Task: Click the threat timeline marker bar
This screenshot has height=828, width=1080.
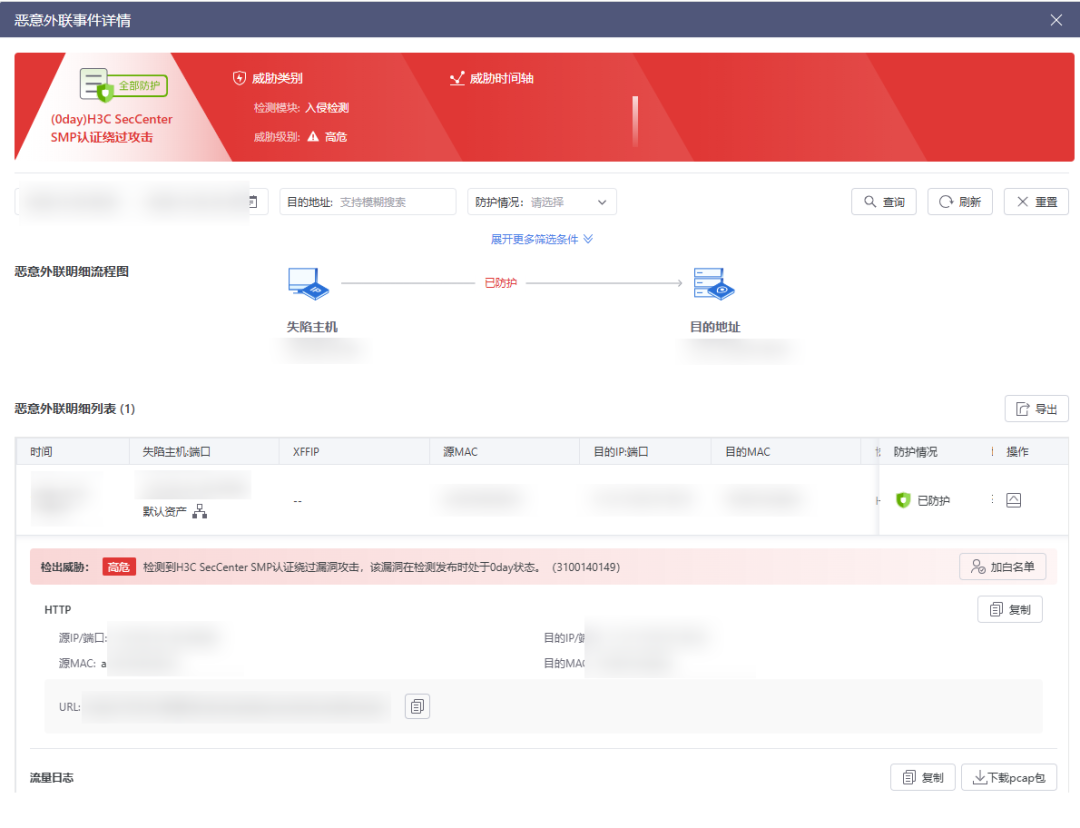Action: pos(635,121)
